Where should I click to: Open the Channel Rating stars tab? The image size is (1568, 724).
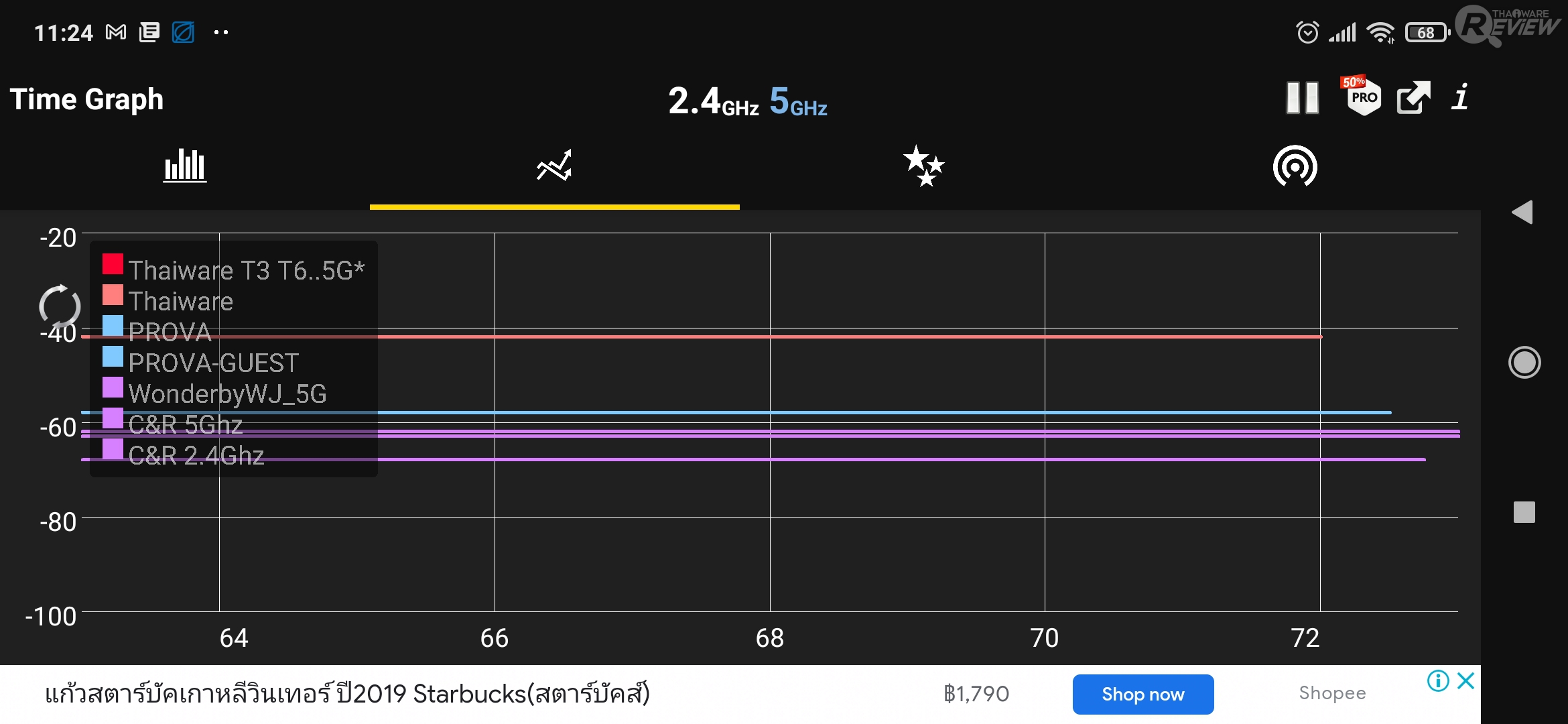click(923, 166)
